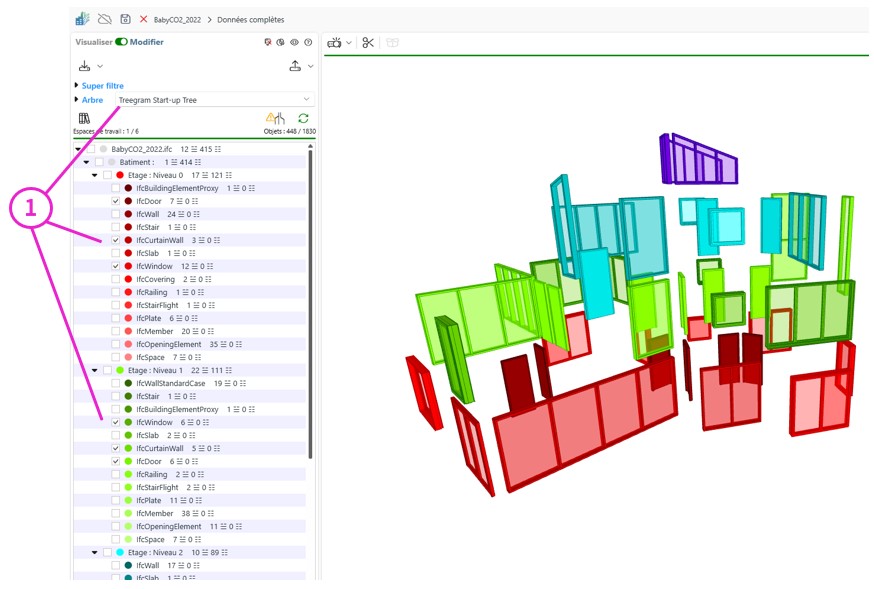Open the import download arrow dropdown
This screenshot has width=874, height=589.
(90, 66)
